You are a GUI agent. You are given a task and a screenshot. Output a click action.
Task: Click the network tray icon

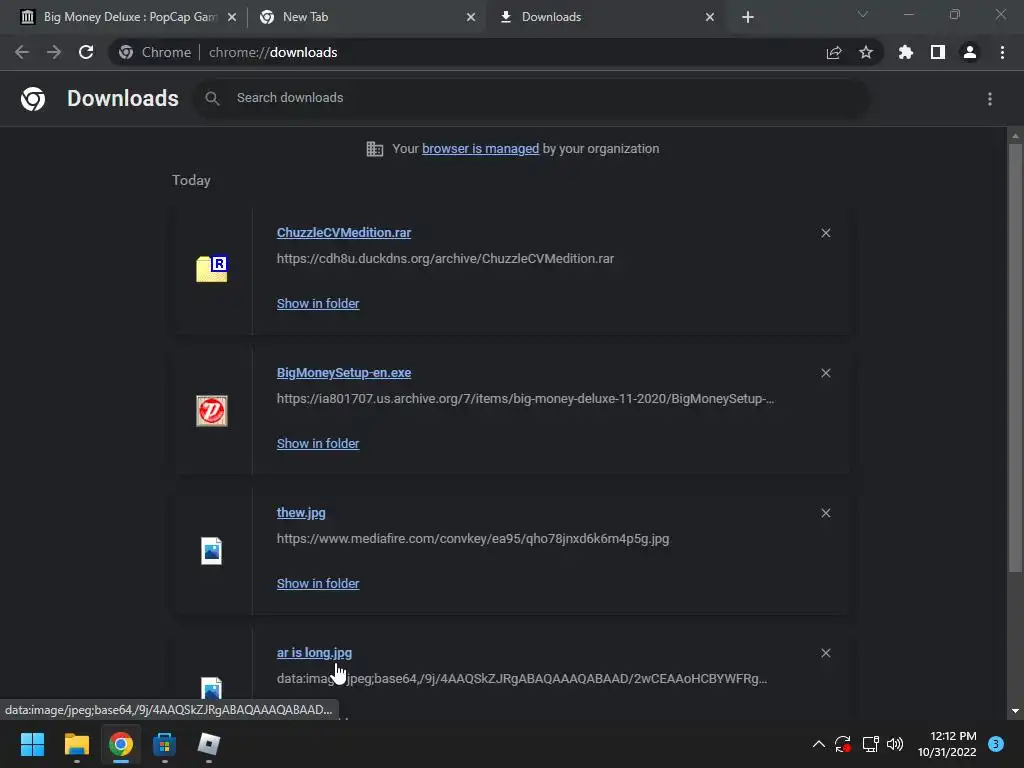tap(870, 744)
